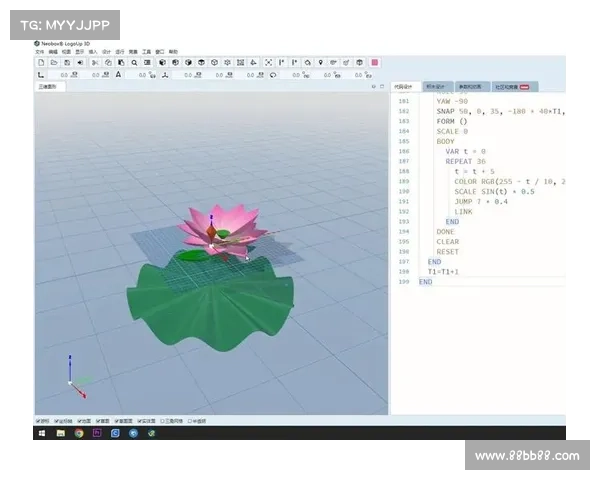Click the three-axis icon in second toolbar
This screenshot has width=600, height=480.
coord(165,75)
